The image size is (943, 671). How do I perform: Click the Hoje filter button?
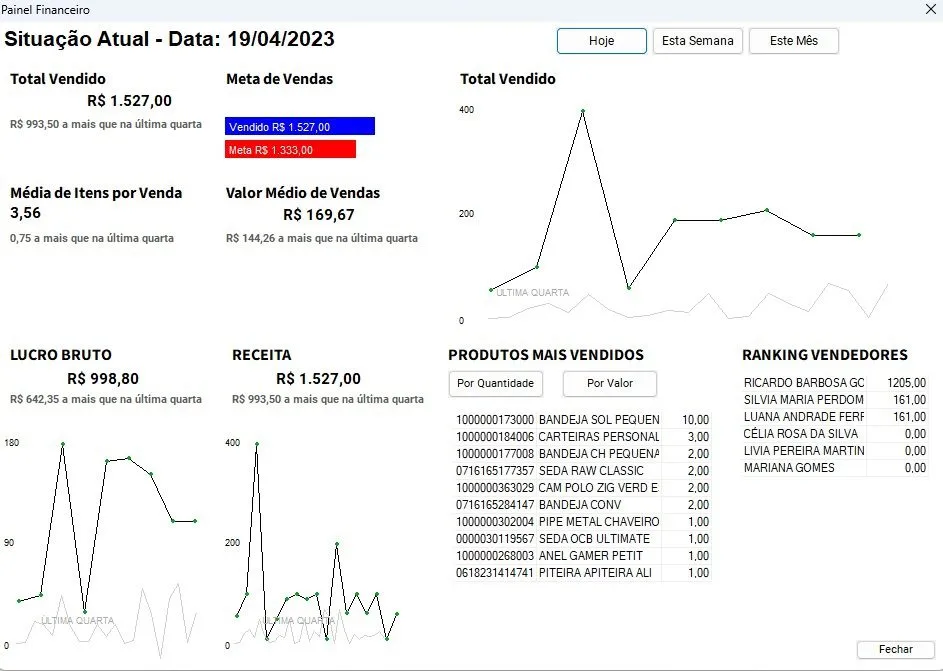point(600,41)
